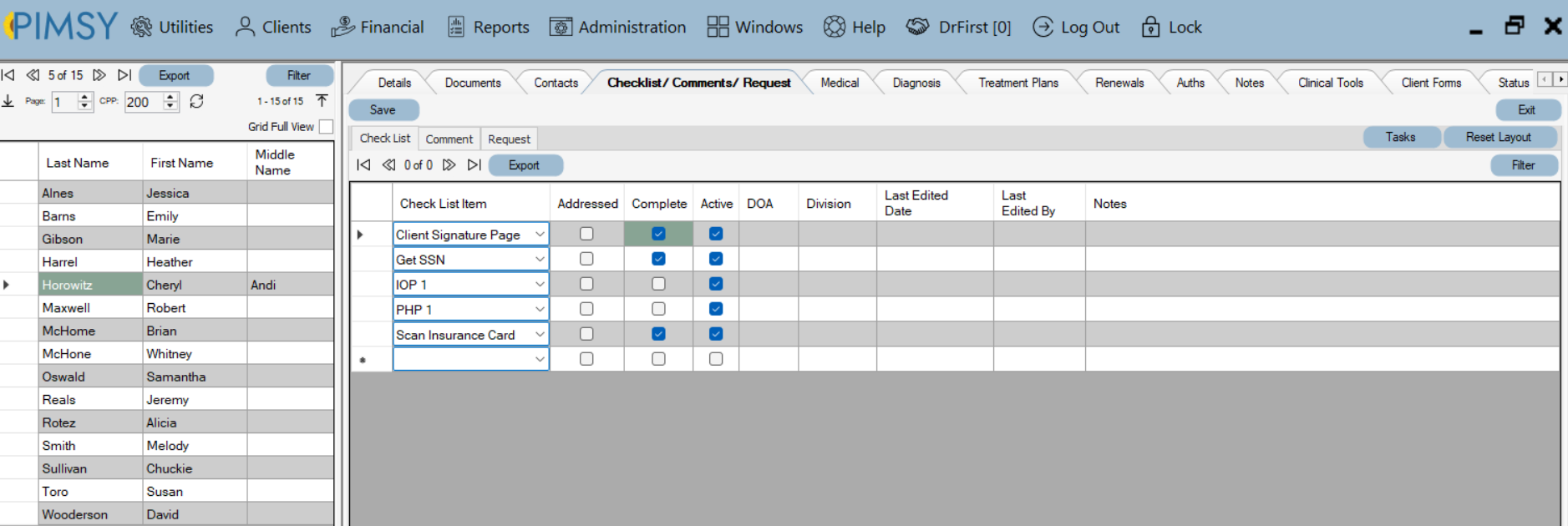Image resolution: width=1568 pixels, height=526 pixels.
Task: Click the Save button
Action: pyautogui.click(x=383, y=109)
